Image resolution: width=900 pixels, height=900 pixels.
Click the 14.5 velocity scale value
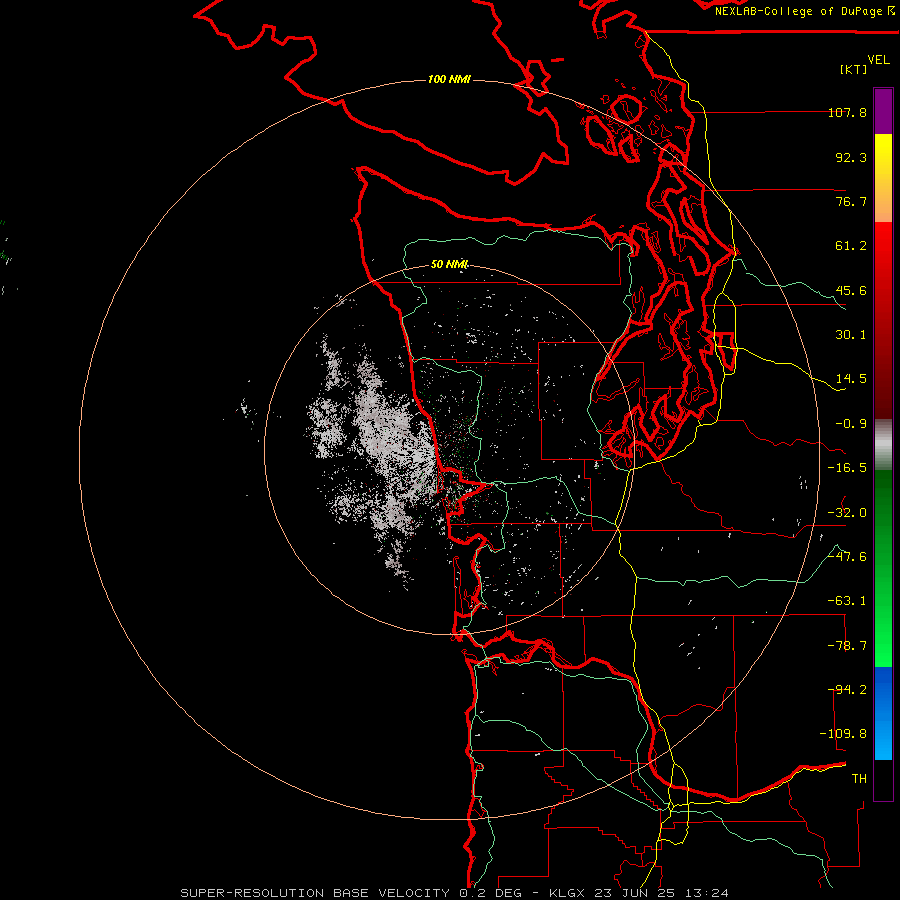point(851,379)
